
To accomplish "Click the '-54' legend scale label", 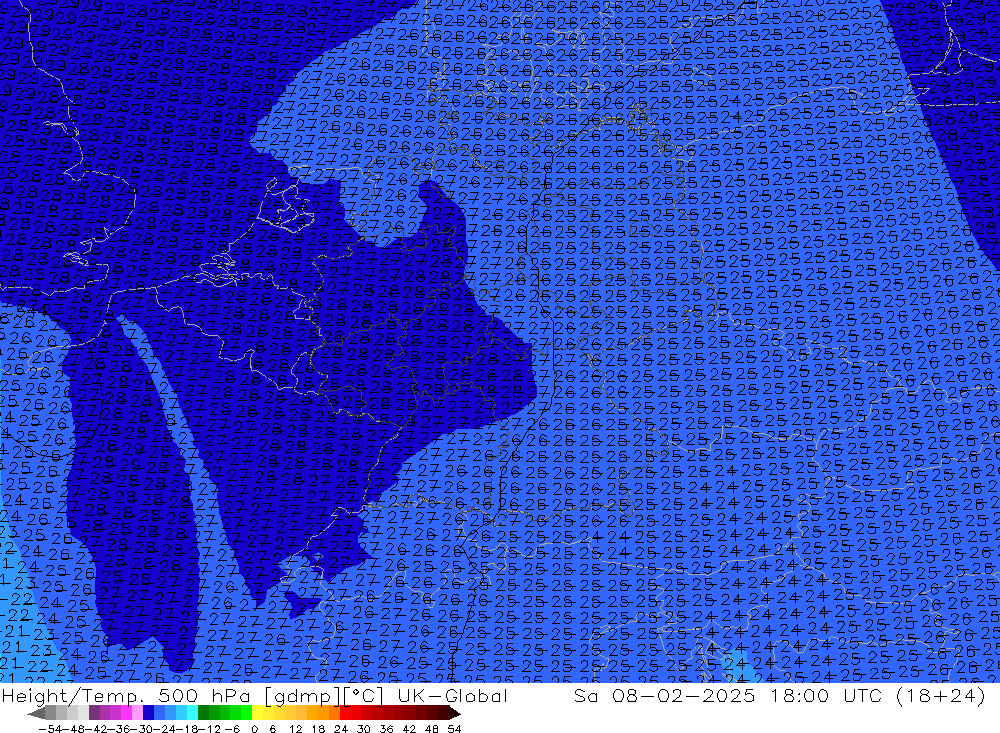I will click(x=50, y=729).
